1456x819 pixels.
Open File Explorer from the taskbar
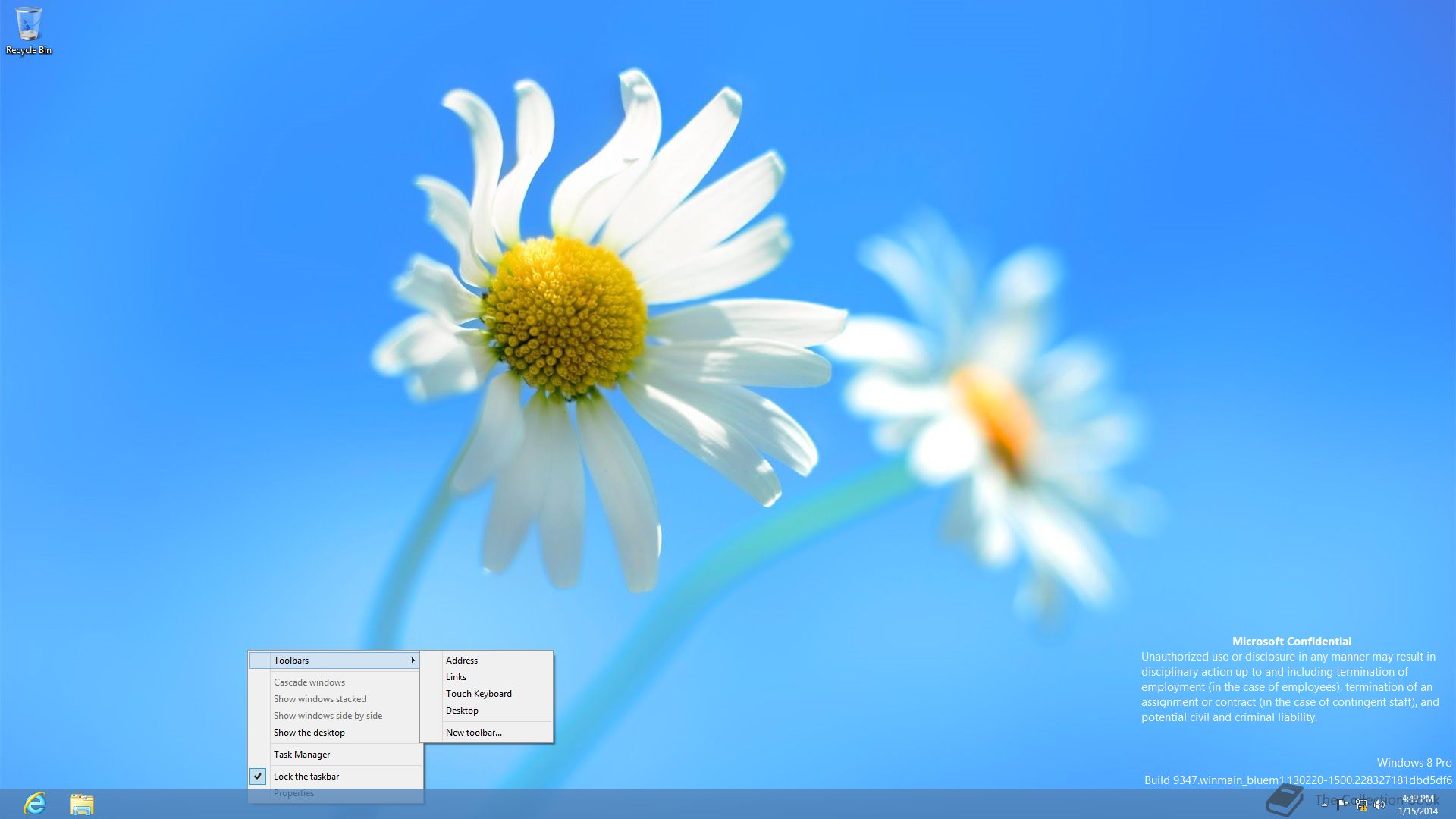pyautogui.click(x=81, y=804)
